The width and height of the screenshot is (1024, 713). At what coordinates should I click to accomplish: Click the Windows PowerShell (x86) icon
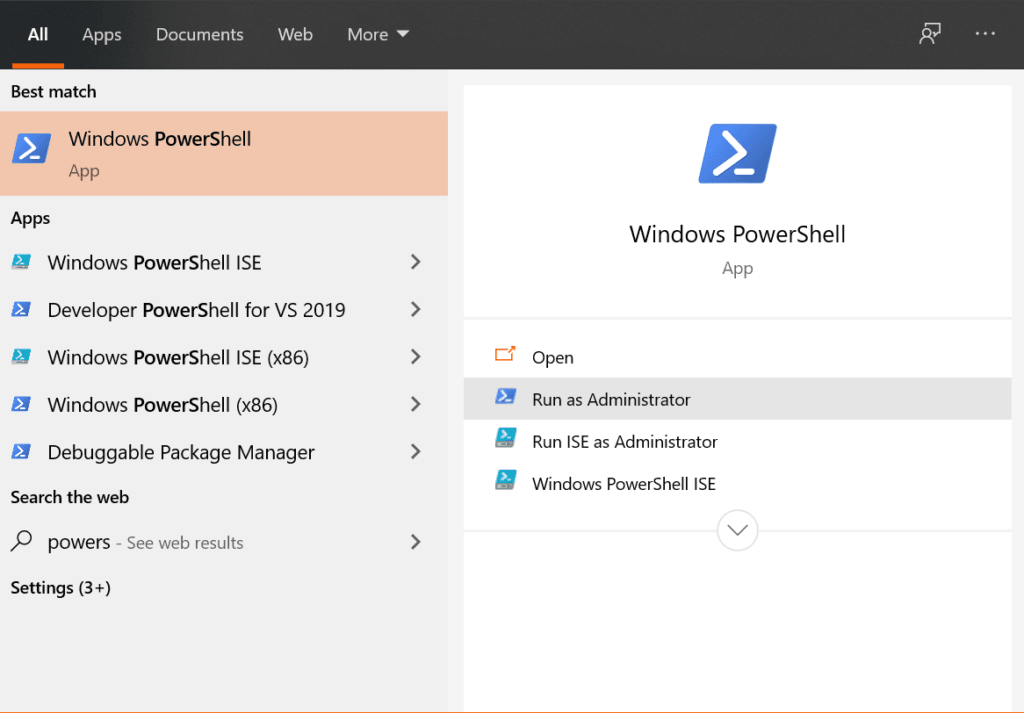point(21,404)
